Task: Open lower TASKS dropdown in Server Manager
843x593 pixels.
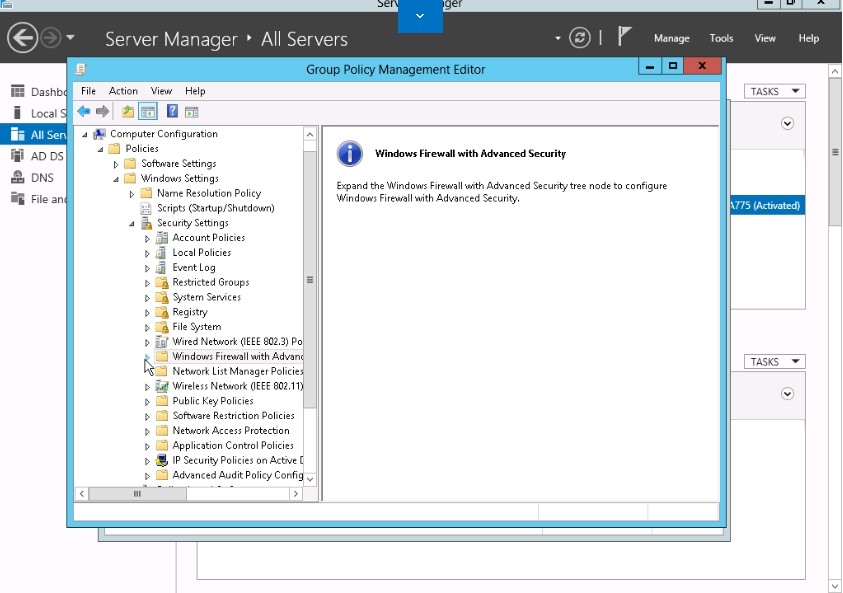Action: (775, 362)
